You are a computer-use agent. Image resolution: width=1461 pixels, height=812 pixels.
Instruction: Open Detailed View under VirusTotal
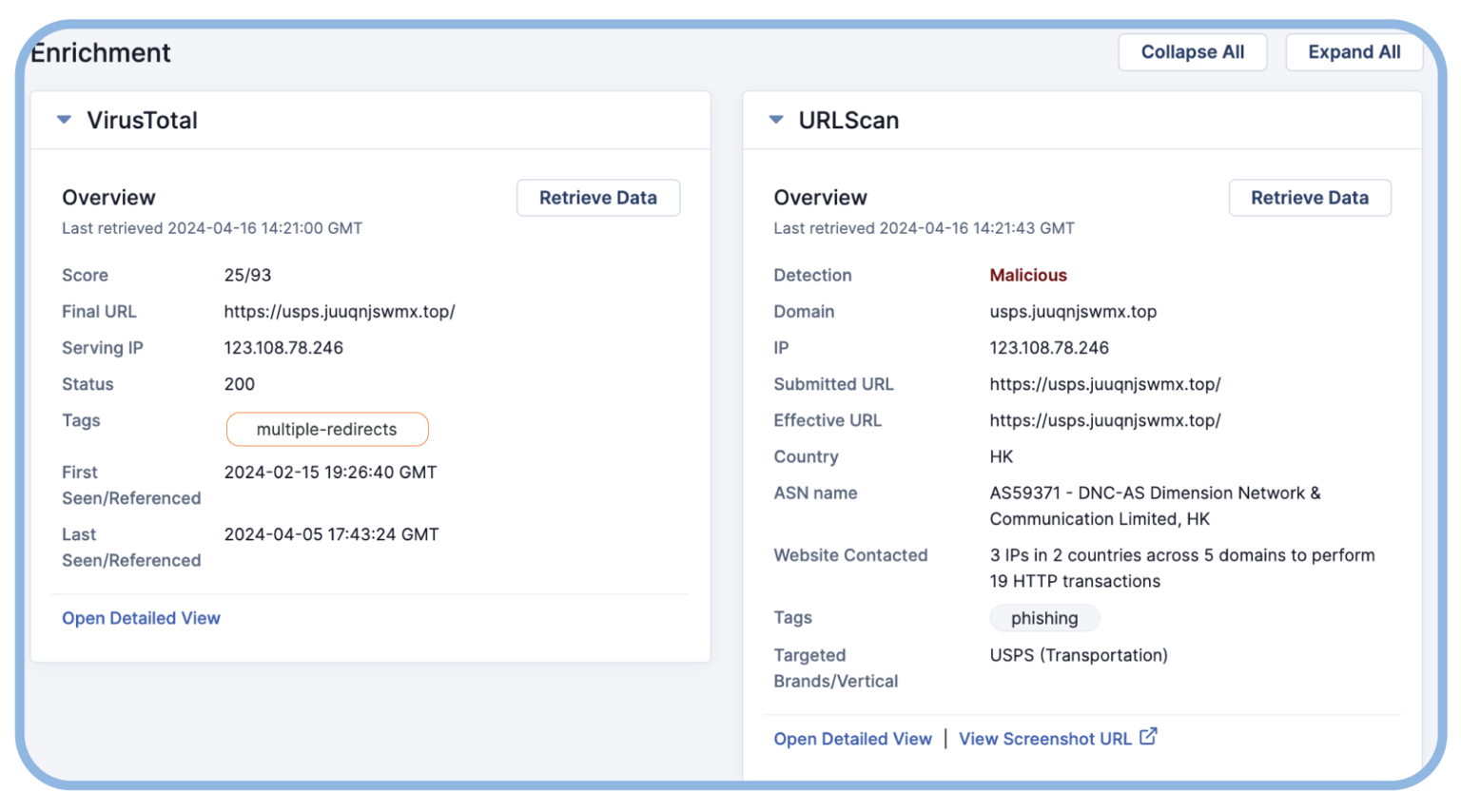pyautogui.click(x=141, y=618)
